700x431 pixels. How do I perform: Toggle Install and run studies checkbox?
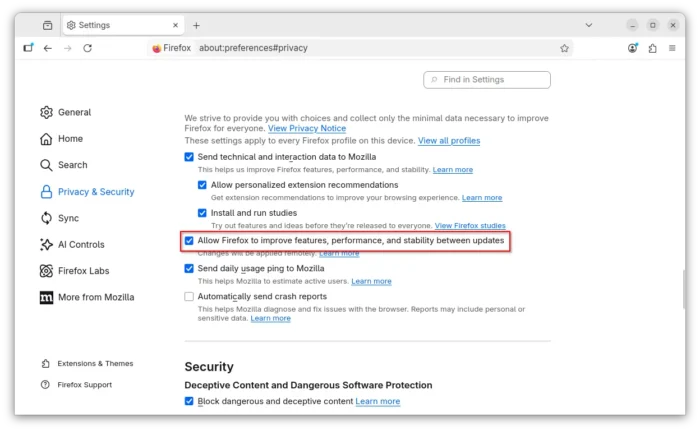point(202,213)
